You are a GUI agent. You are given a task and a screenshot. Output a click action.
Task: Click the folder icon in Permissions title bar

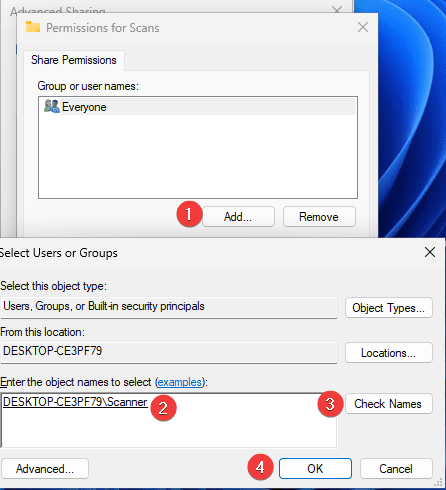click(33, 27)
